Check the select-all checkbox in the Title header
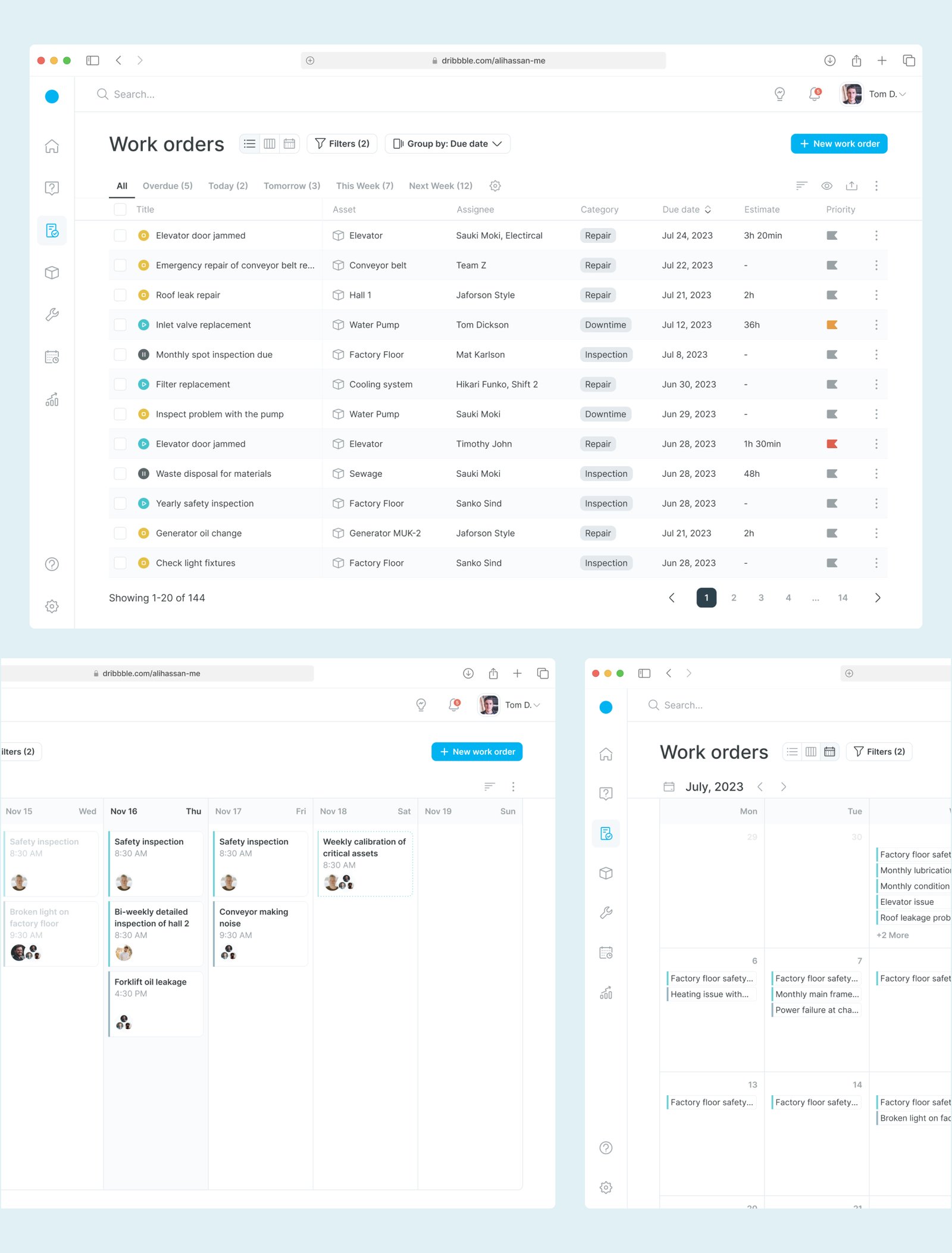The height and width of the screenshot is (1253, 952). (120, 210)
